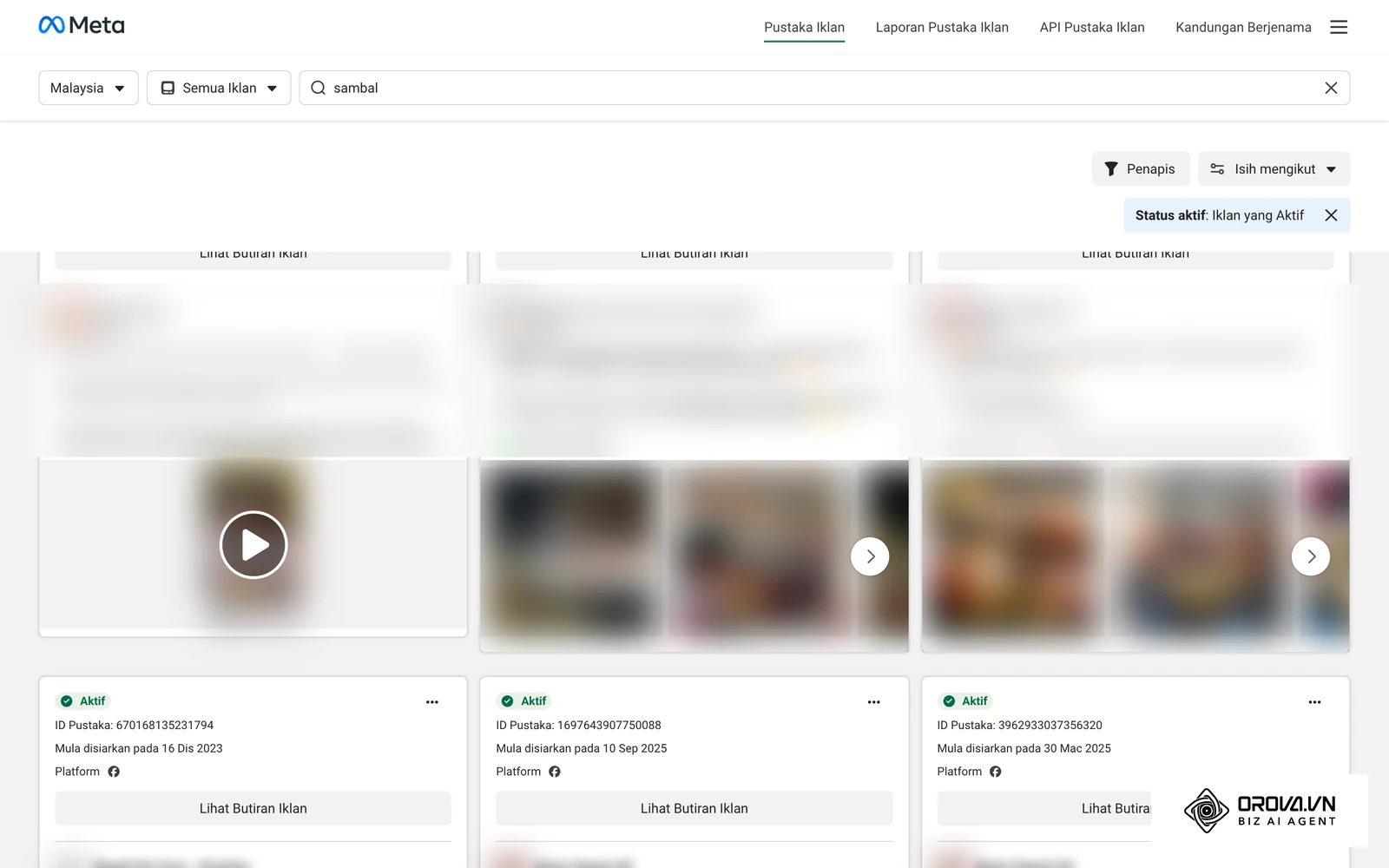Open the Isih mengikut sort dropdown

(x=1274, y=169)
